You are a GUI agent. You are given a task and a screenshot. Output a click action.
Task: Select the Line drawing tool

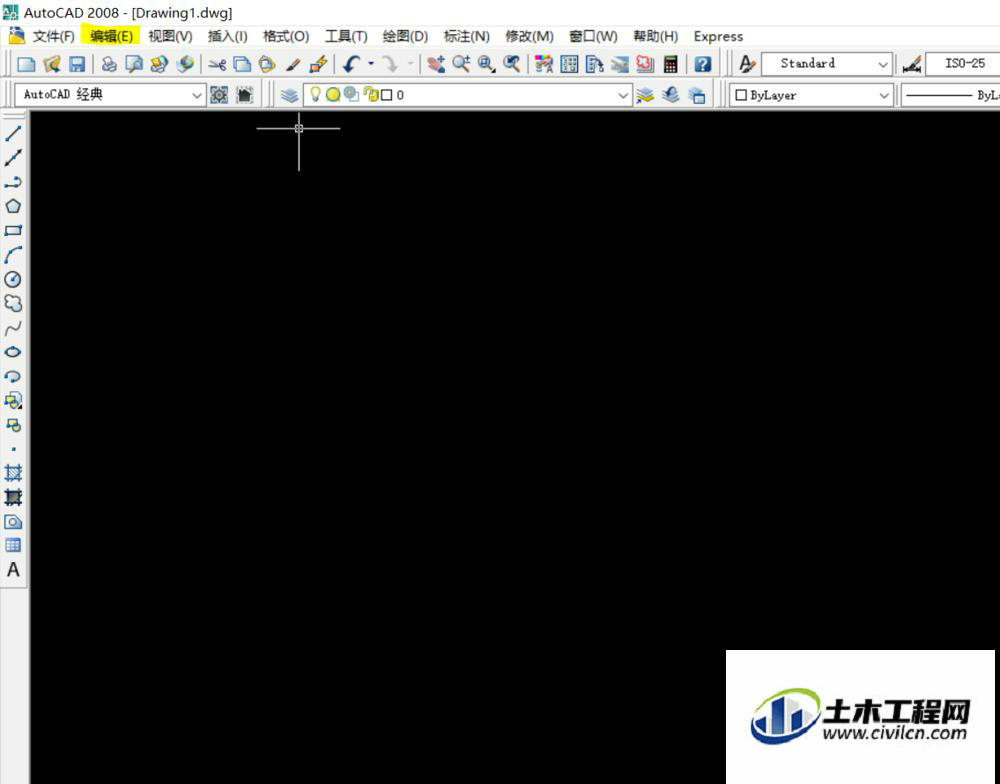(x=13, y=133)
